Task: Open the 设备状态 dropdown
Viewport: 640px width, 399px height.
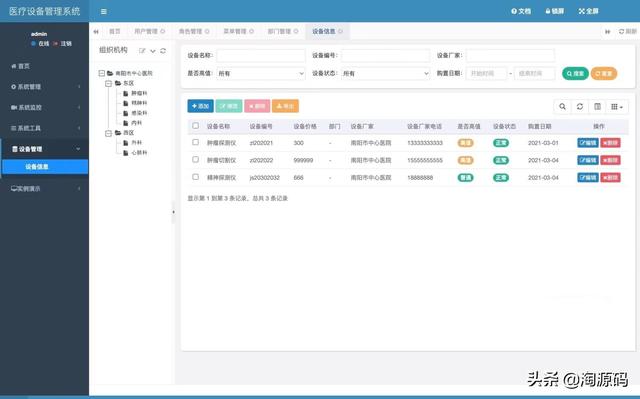Action: [386, 73]
